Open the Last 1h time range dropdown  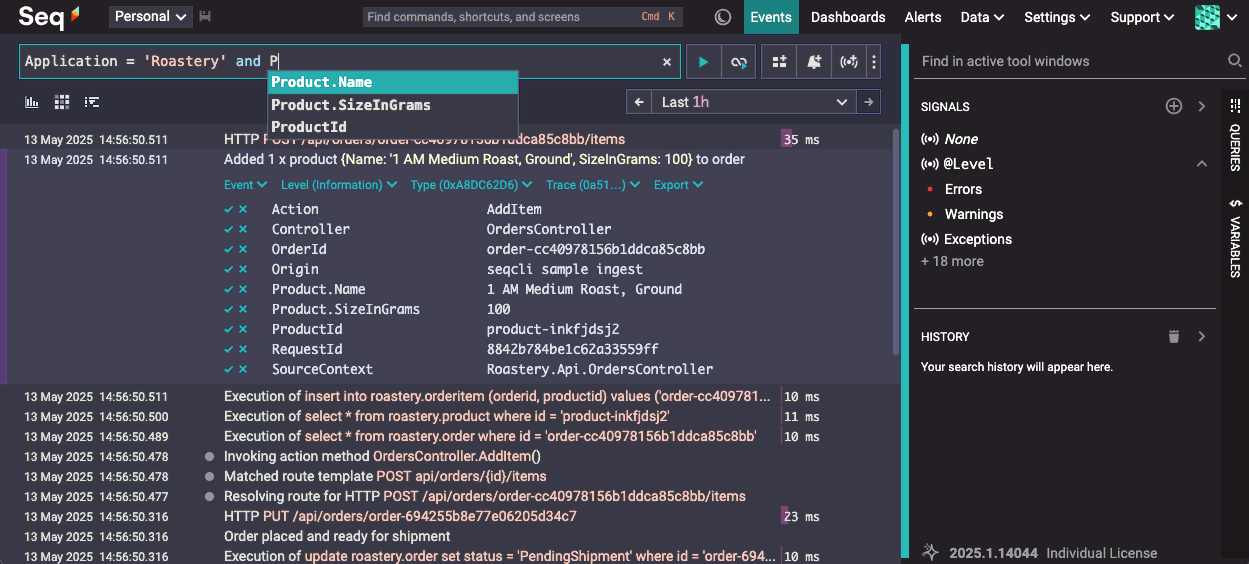(x=754, y=102)
